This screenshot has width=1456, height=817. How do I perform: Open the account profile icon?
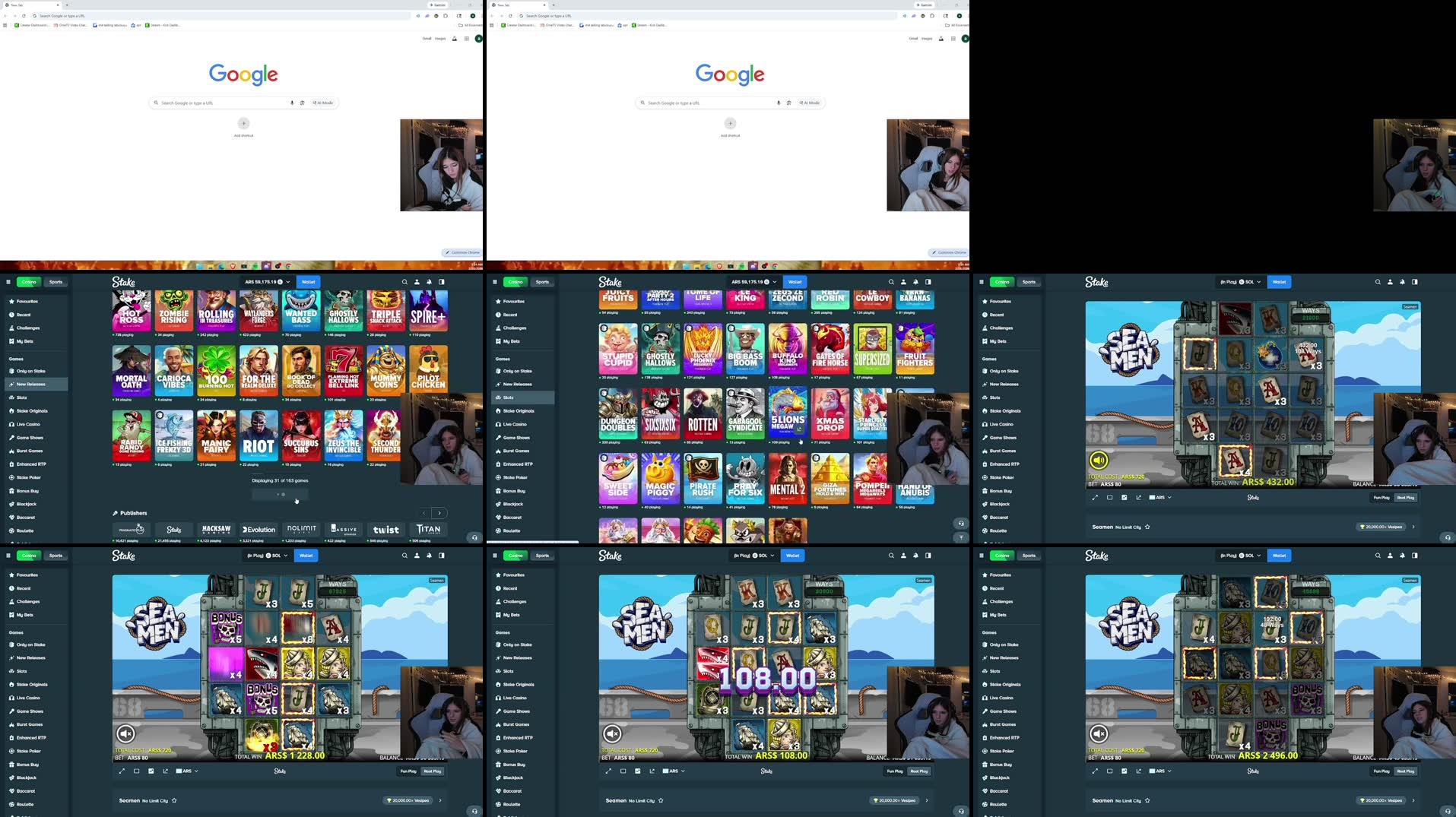click(x=1390, y=282)
